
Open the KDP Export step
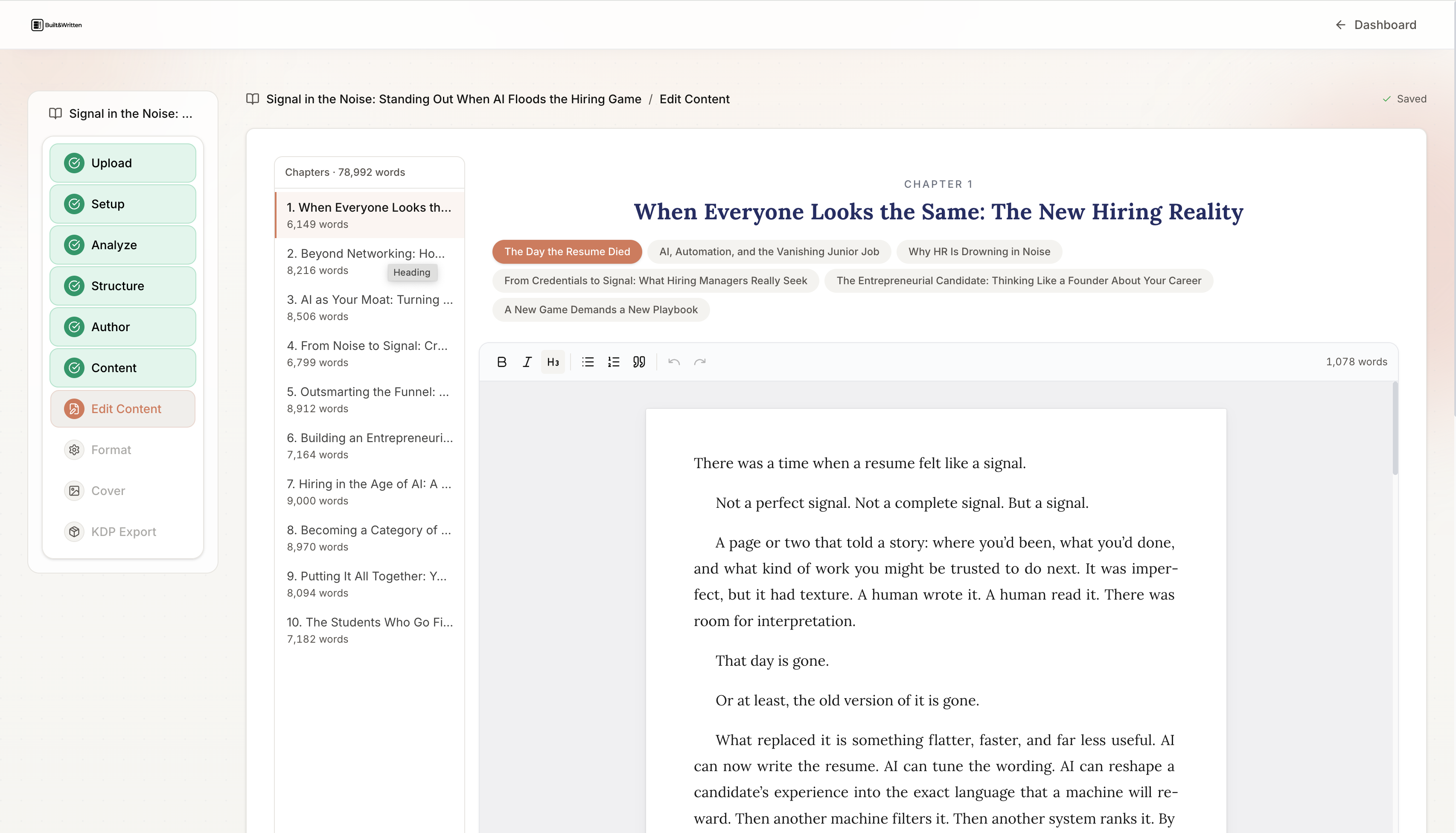coord(124,531)
